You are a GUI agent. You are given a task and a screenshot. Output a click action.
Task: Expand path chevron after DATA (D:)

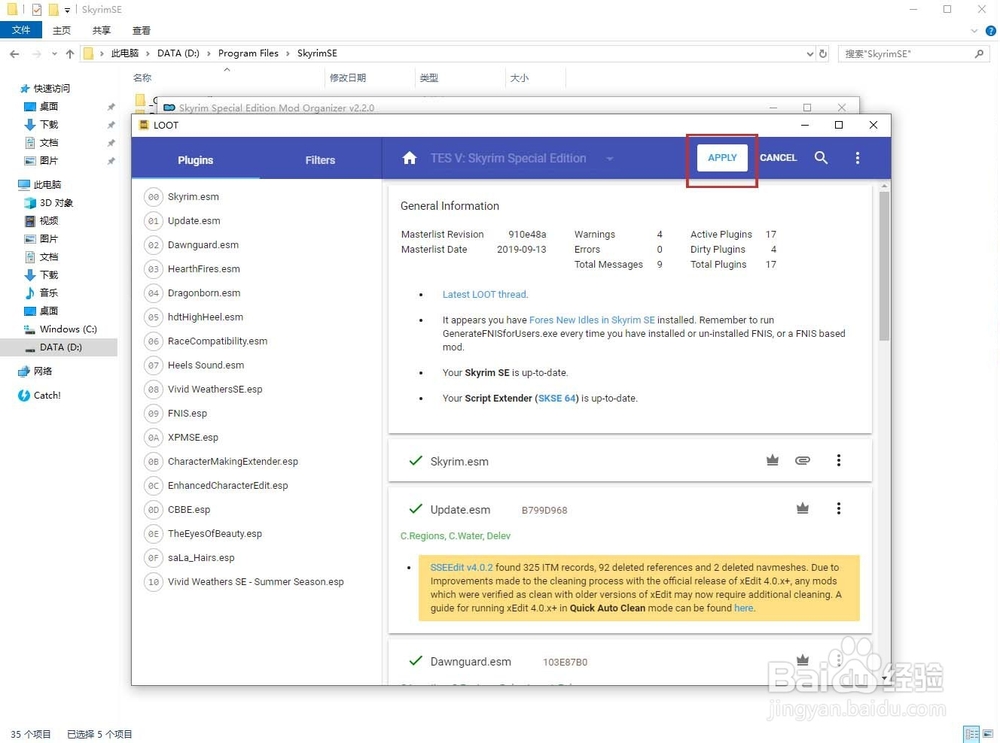click(209, 54)
